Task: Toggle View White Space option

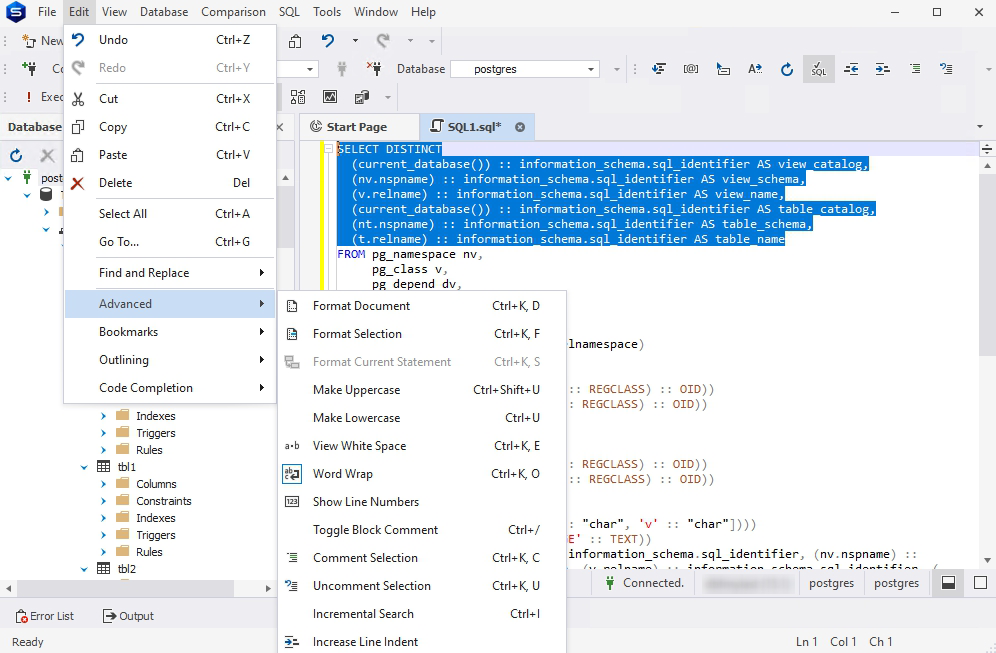Action: 422,446
